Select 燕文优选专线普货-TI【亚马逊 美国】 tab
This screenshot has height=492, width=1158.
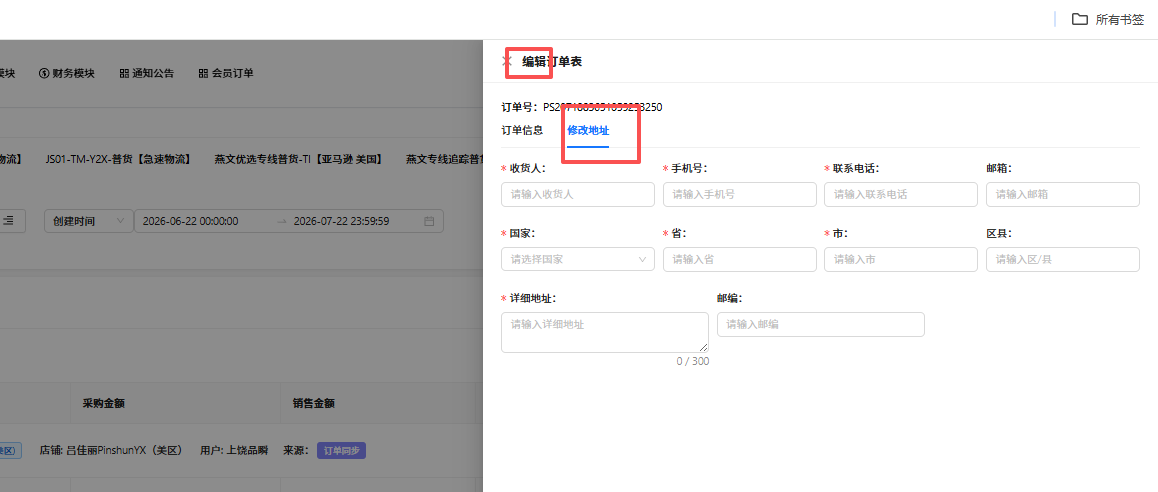298,159
